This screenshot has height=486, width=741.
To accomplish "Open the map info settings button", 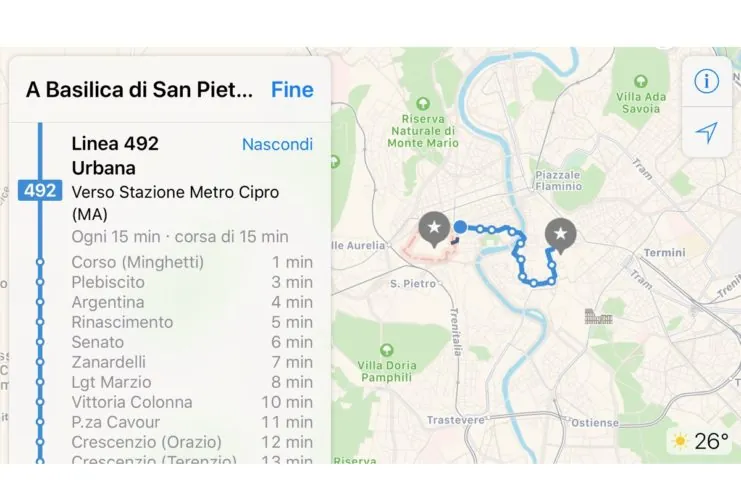I will 707,82.
